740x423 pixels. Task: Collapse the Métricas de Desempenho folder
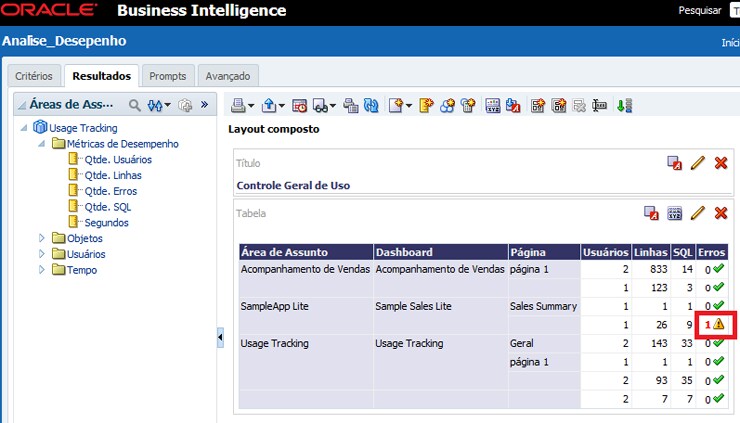tap(42, 144)
